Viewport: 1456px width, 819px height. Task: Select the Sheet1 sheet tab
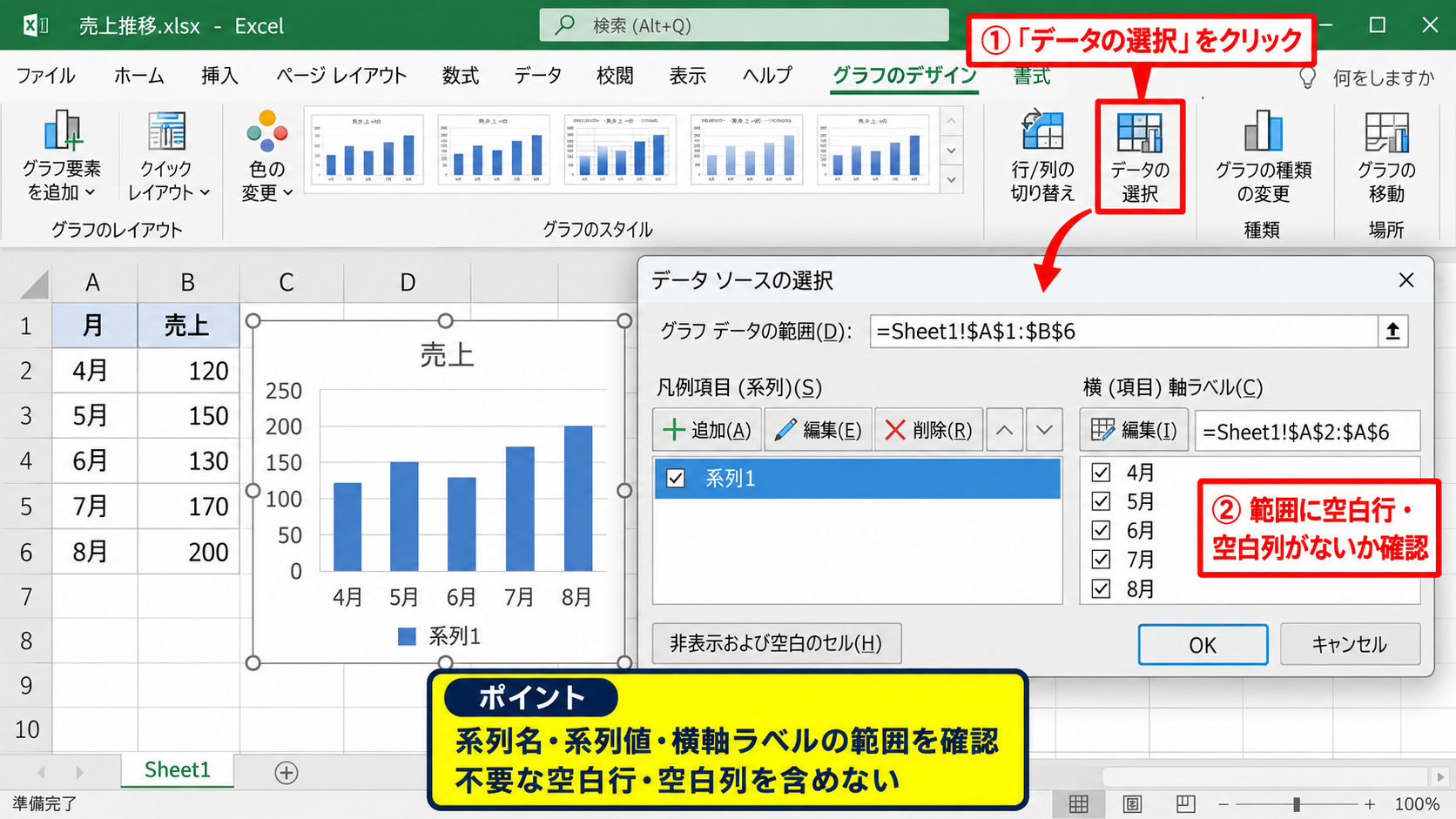pyautogui.click(x=177, y=770)
